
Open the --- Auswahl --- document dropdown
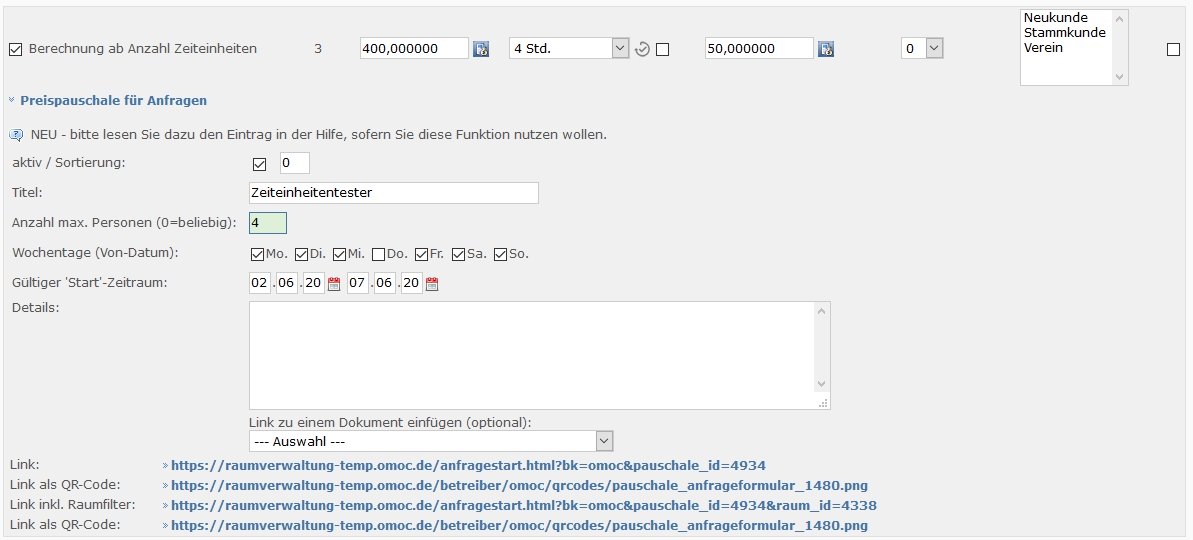[431, 441]
